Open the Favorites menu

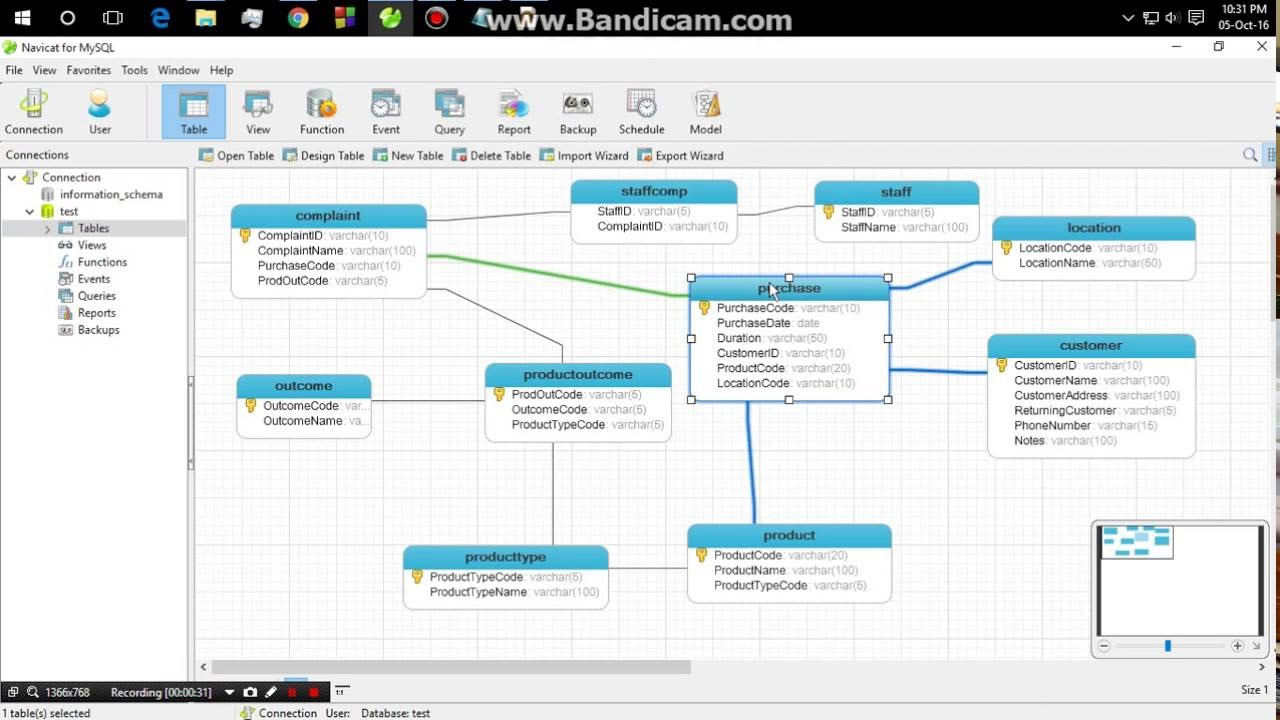pos(89,70)
